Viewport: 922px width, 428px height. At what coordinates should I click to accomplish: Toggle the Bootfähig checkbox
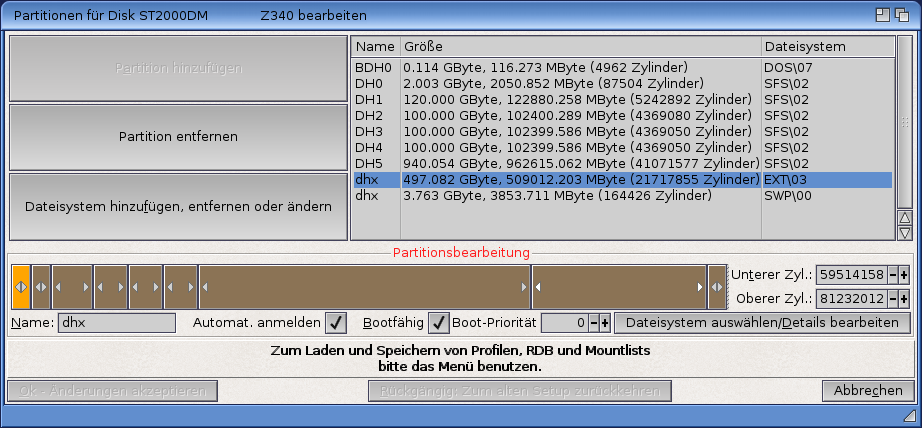(x=438, y=323)
